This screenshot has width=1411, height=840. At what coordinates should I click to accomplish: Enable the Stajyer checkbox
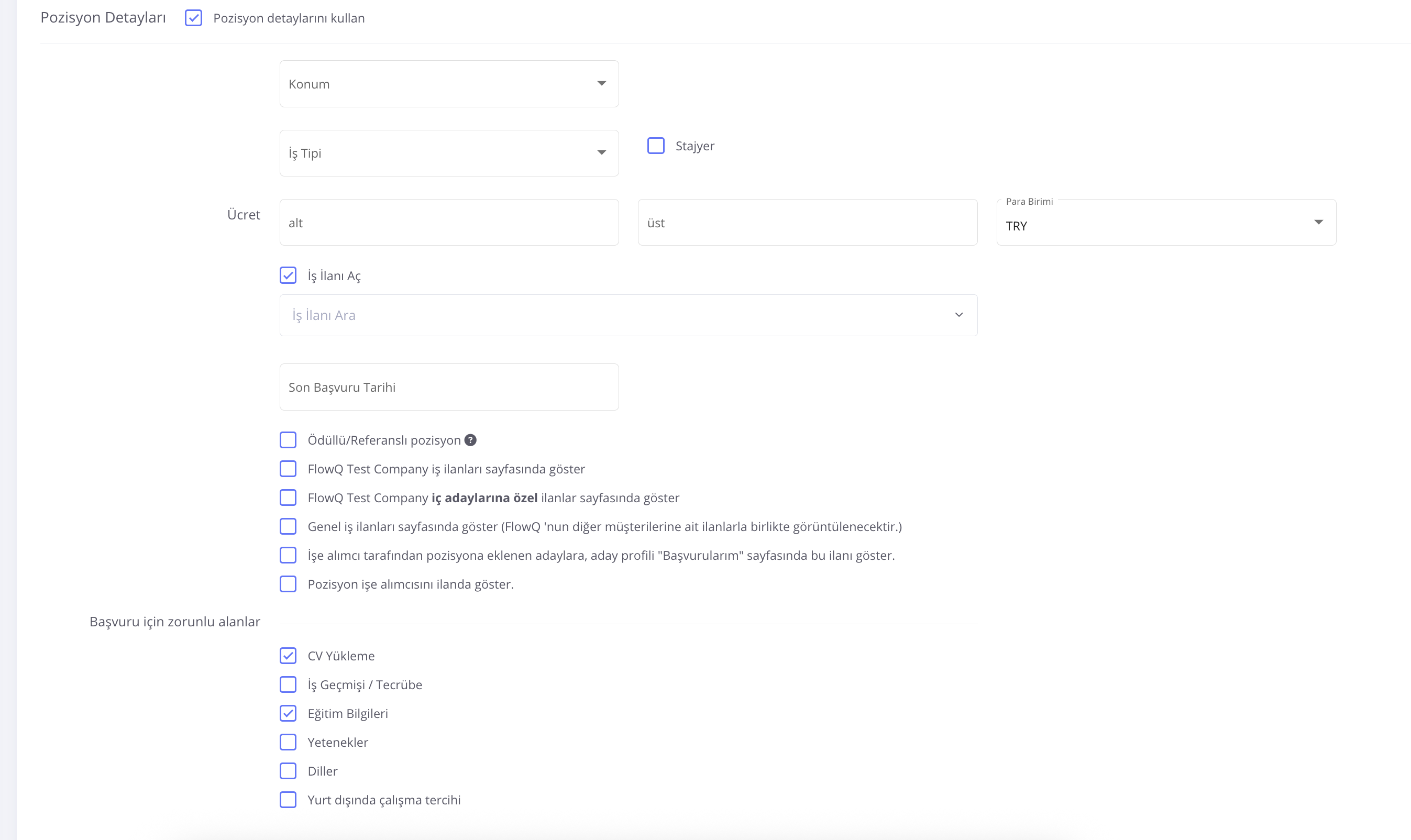point(655,146)
